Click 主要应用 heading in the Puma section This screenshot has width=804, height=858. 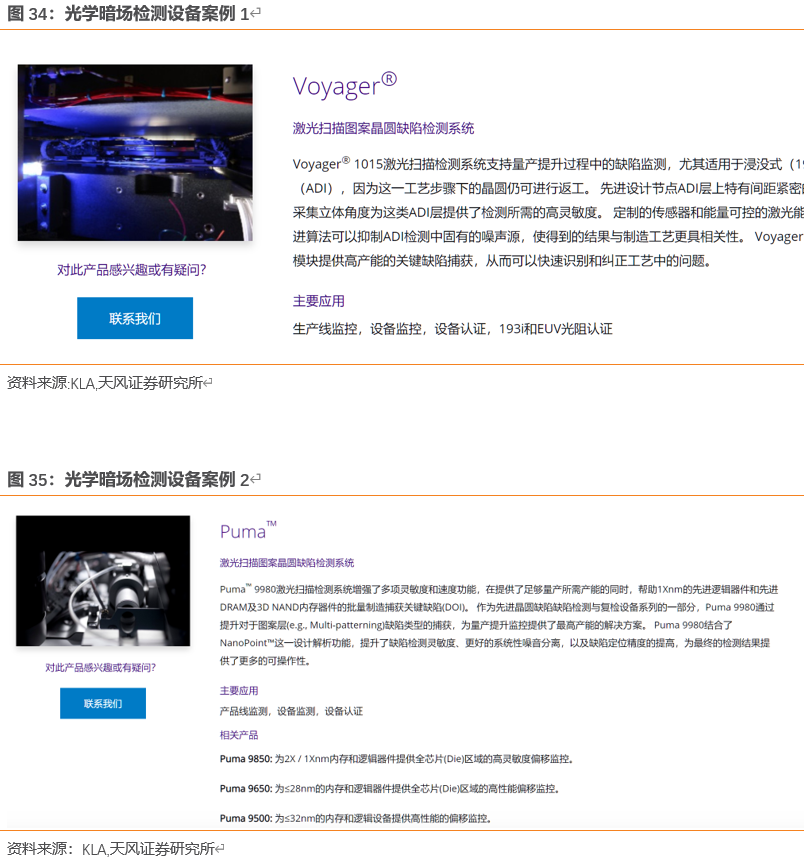tap(239, 691)
